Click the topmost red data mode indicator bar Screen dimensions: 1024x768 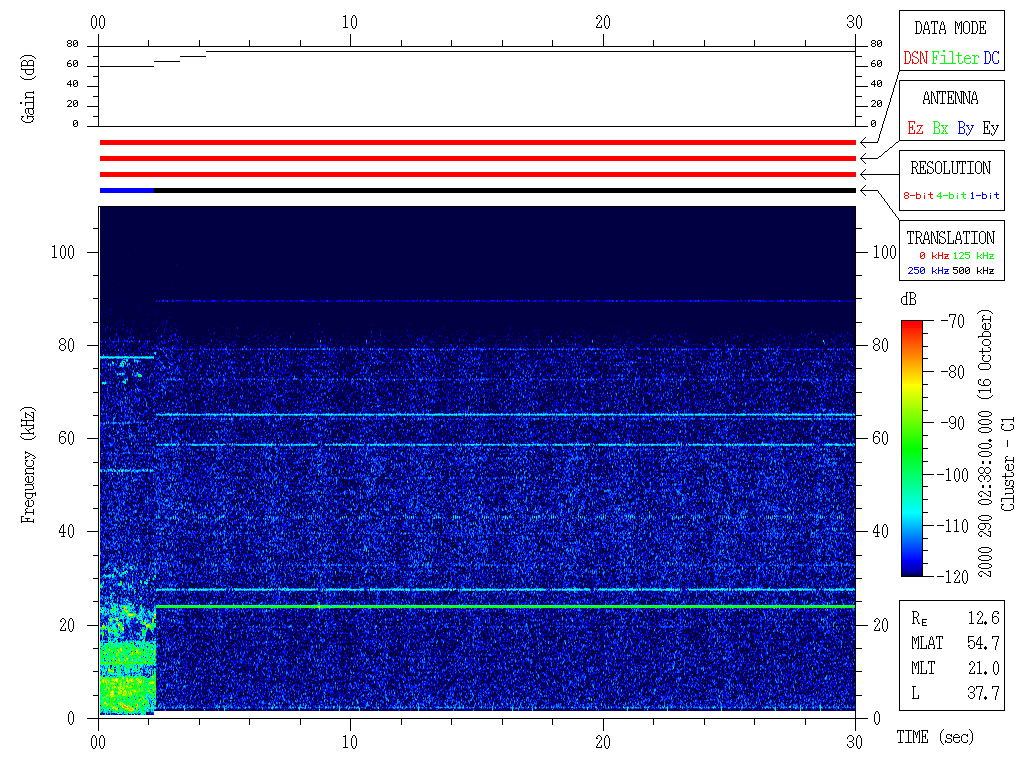coord(477,143)
